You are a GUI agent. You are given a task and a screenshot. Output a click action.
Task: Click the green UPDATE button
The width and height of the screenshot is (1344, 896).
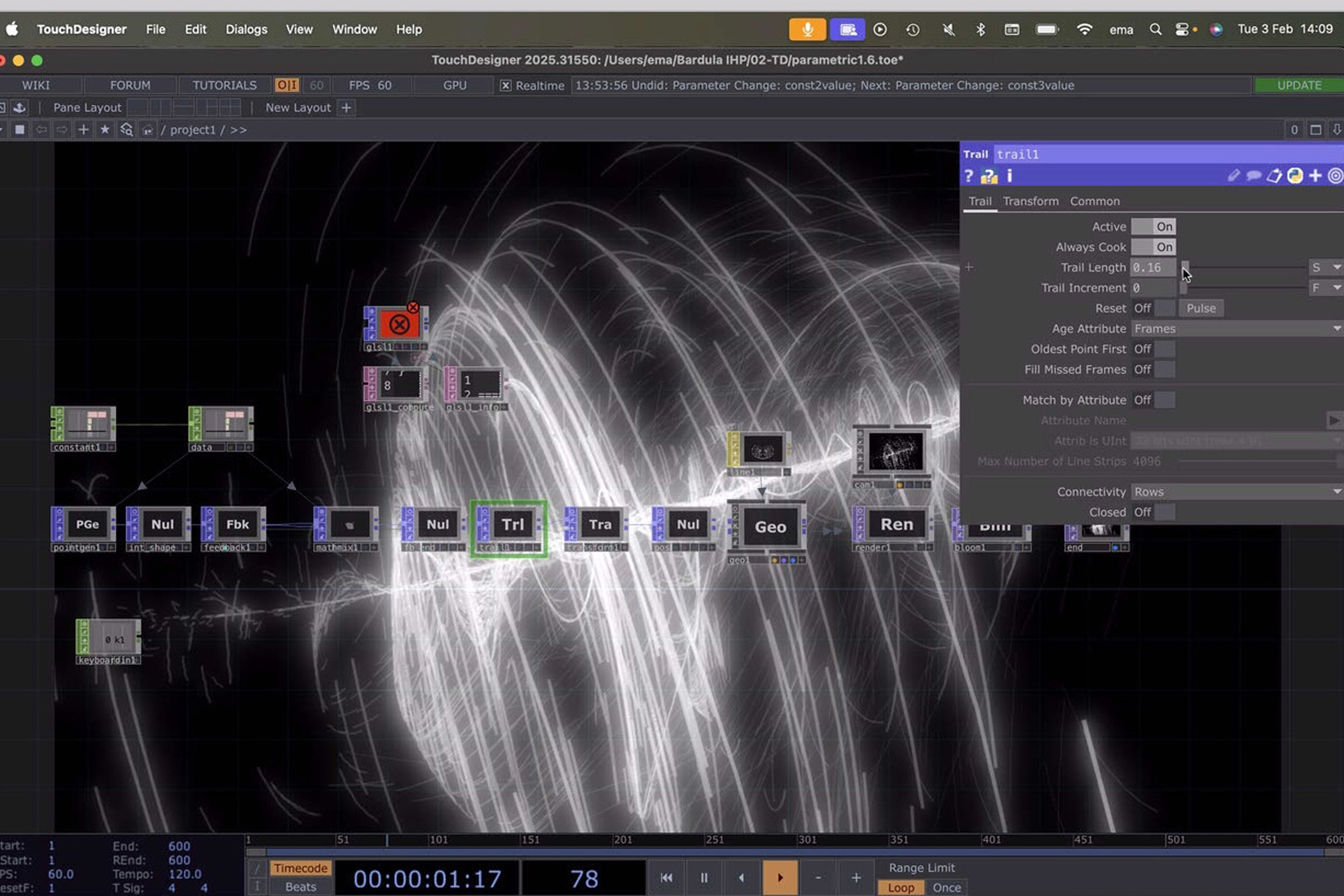tap(1298, 85)
